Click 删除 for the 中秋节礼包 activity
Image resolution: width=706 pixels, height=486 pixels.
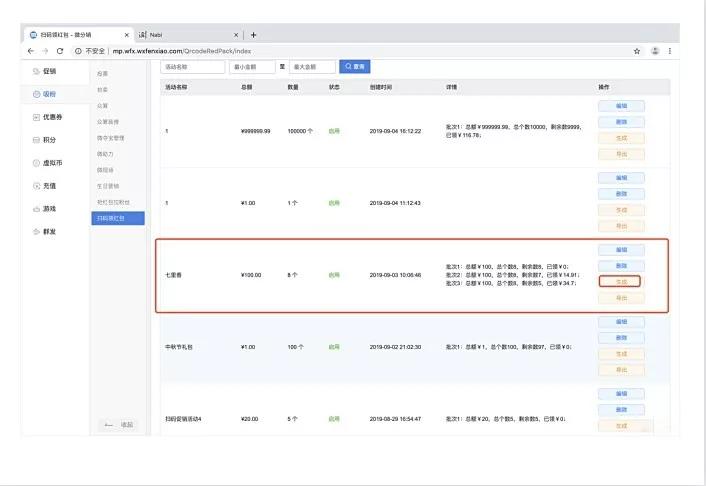click(x=621, y=338)
